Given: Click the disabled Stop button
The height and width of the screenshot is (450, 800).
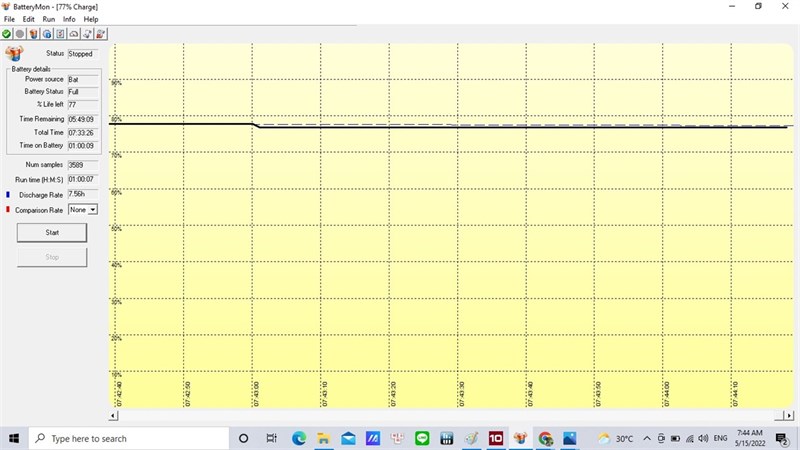Looking at the screenshot, I should (x=52, y=257).
